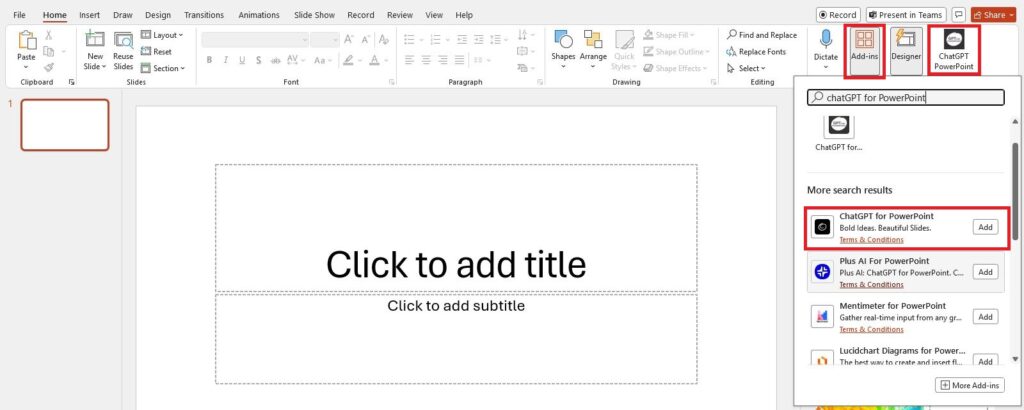The image size is (1024, 410).
Task: Center text in Paragraph group
Action: point(426,60)
